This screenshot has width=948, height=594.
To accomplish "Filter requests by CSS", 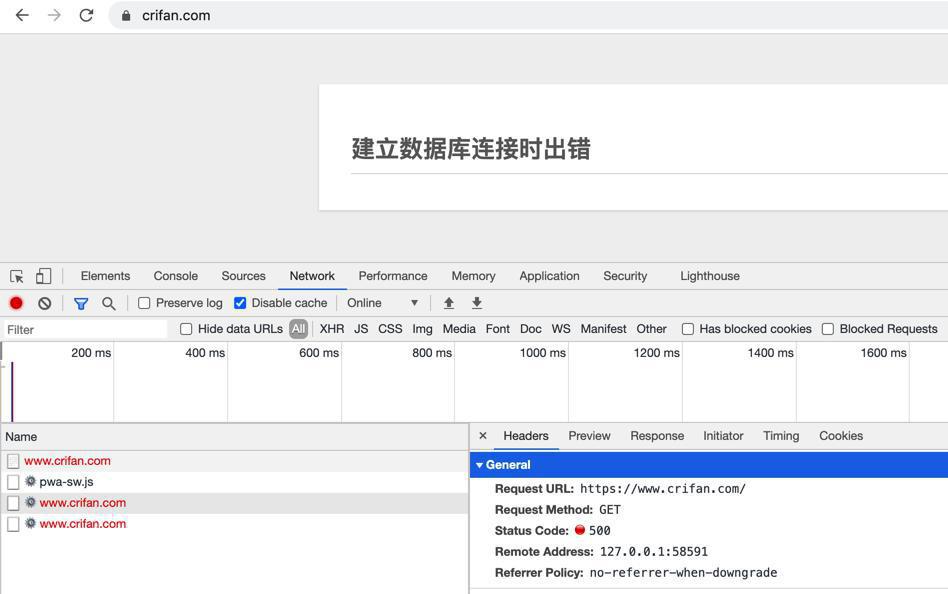I will [390, 329].
